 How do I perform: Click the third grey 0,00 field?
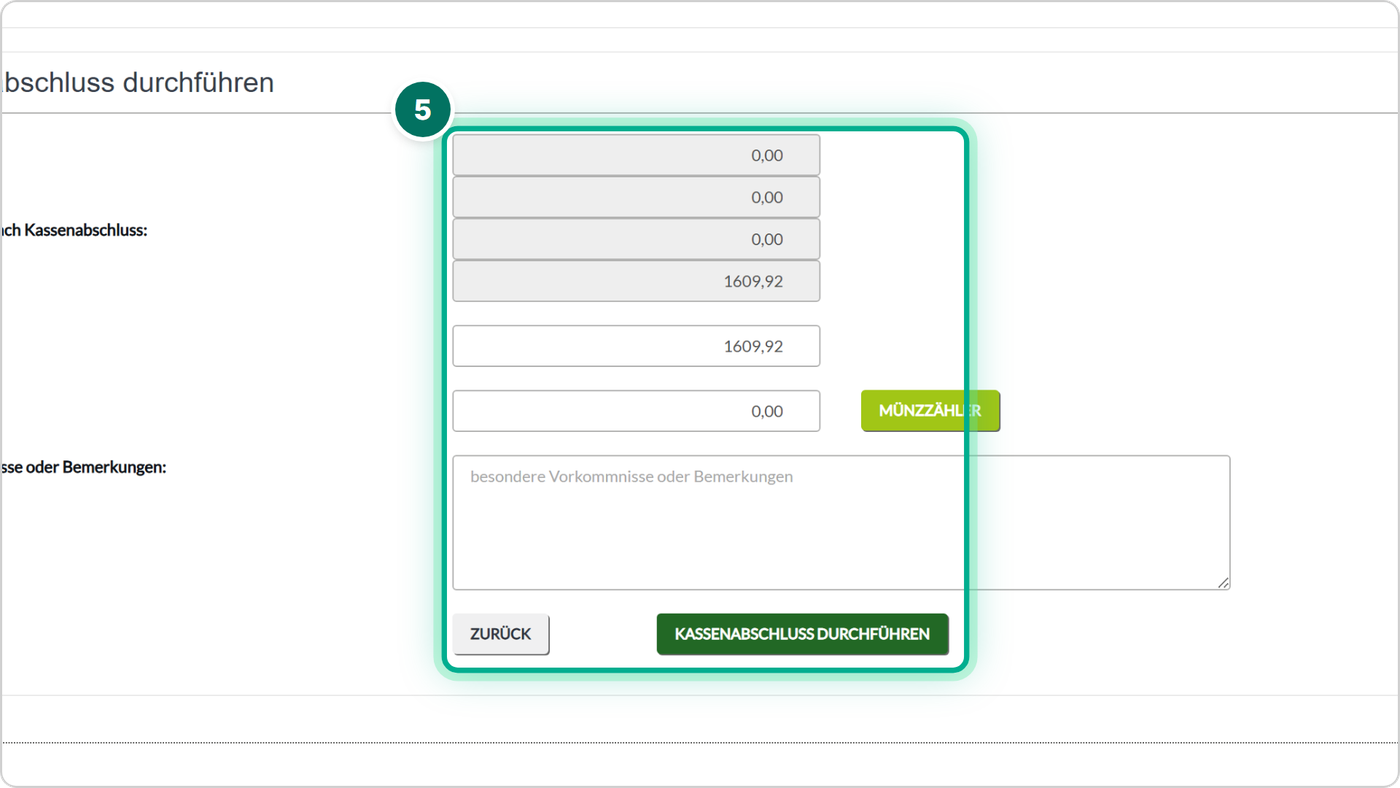[636, 239]
